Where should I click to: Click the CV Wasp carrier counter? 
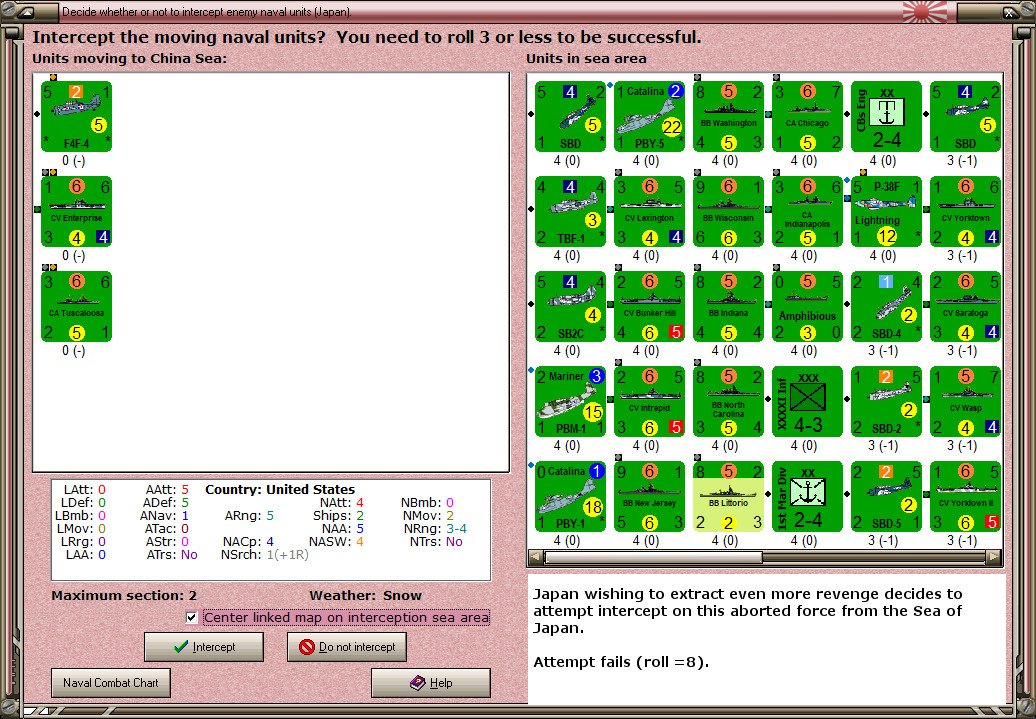tap(965, 402)
